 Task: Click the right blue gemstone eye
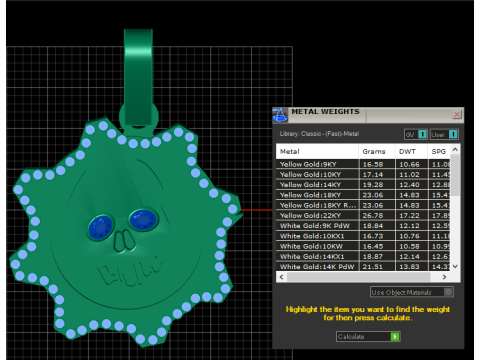[x=143, y=220]
